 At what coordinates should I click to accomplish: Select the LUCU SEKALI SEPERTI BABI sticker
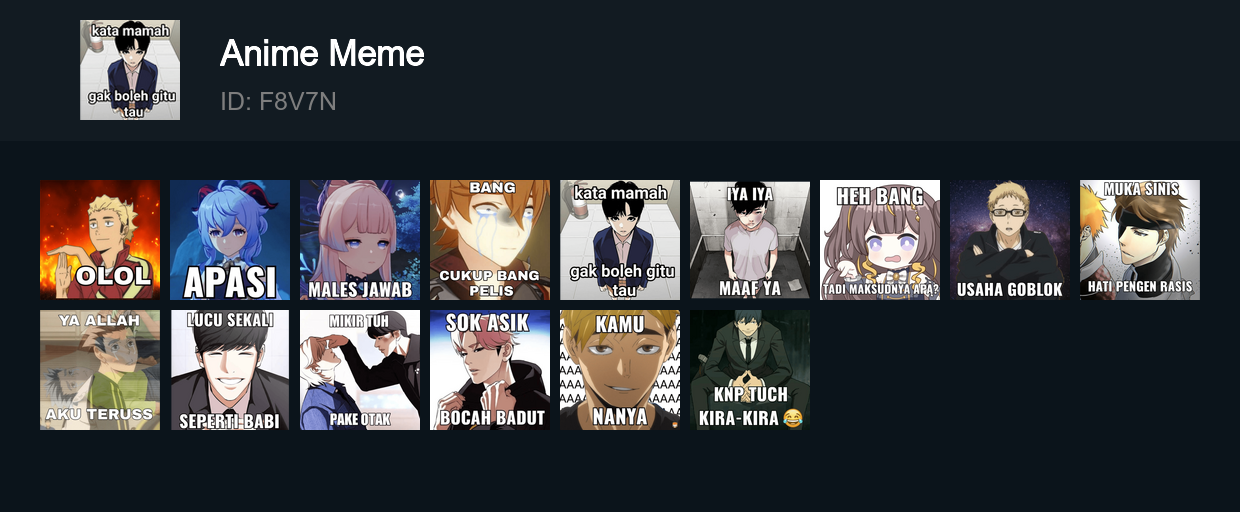pos(230,370)
